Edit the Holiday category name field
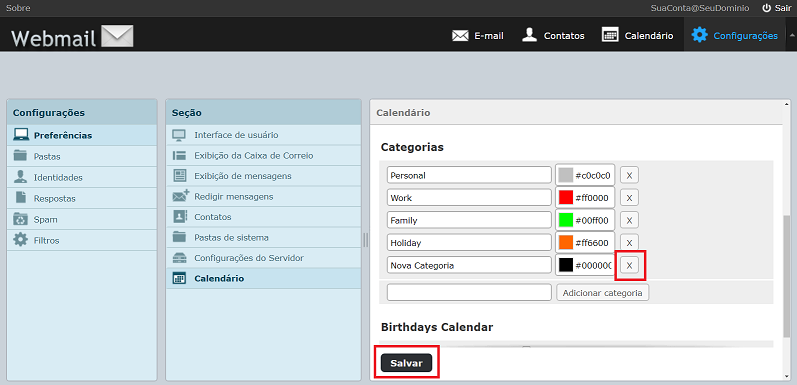 coord(469,243)
